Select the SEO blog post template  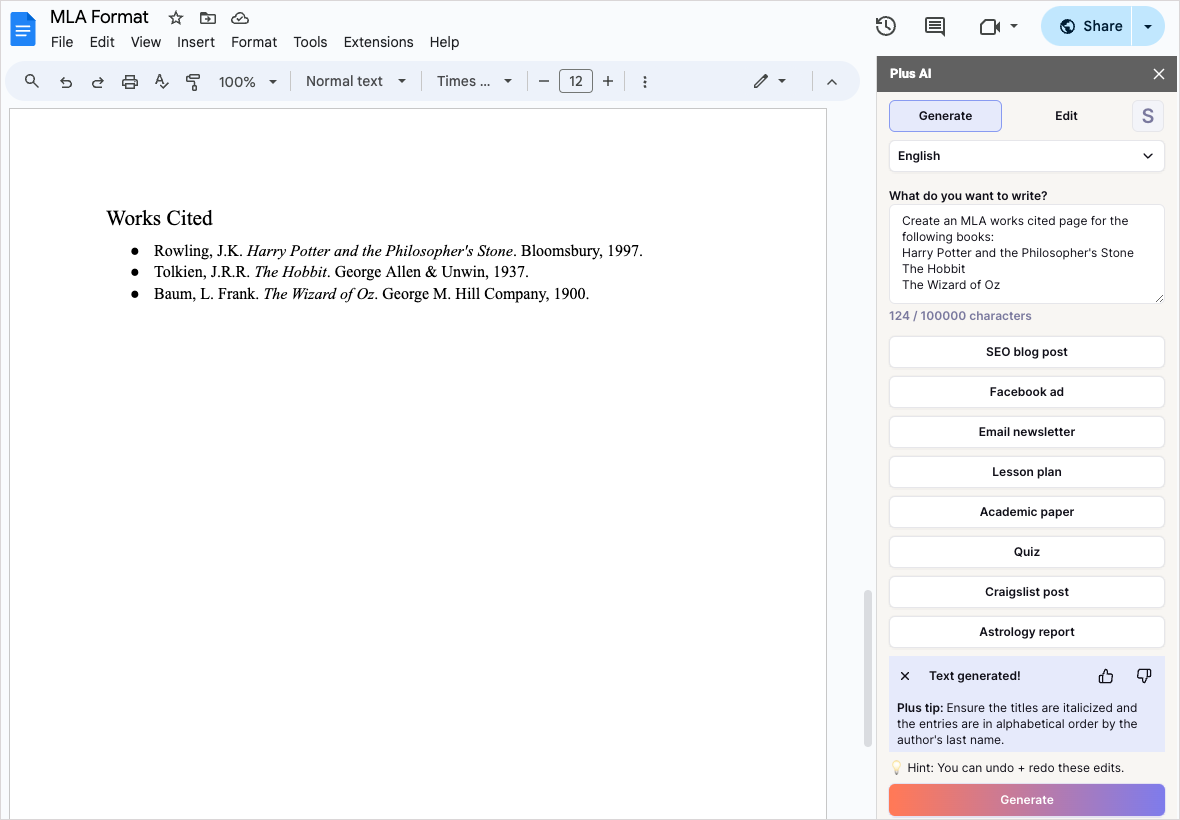click(x=1026, y=352)
